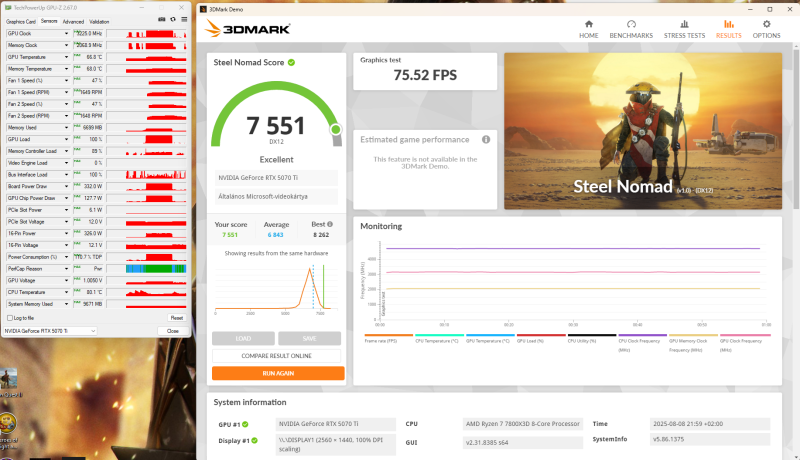The image size is (800, 460).
Task: Toggle the CPU Clock Frequency legend entry
Action: pyautogui.click(x=642, y=343)
